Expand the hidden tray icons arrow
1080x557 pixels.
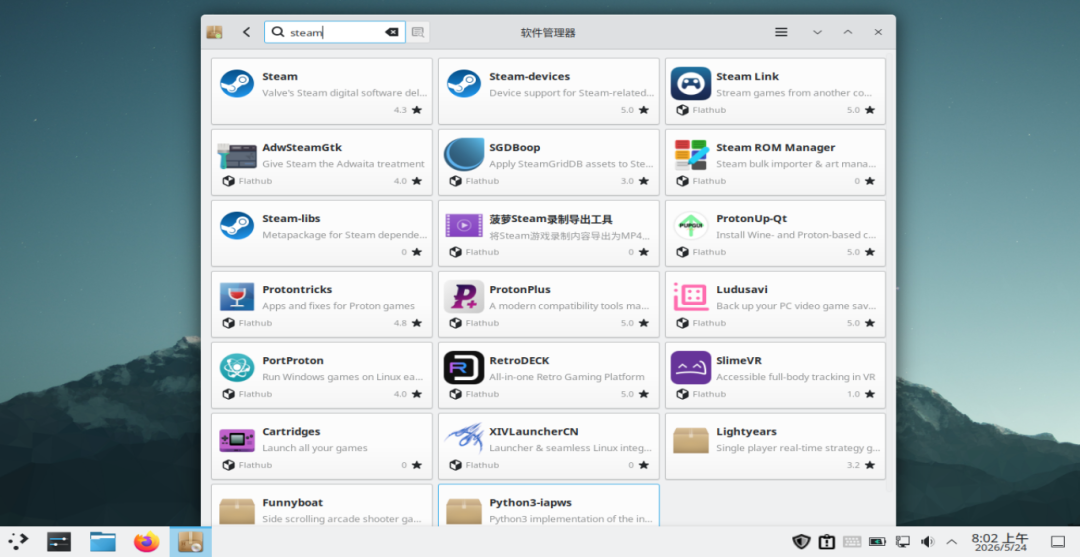coord(952,542)
